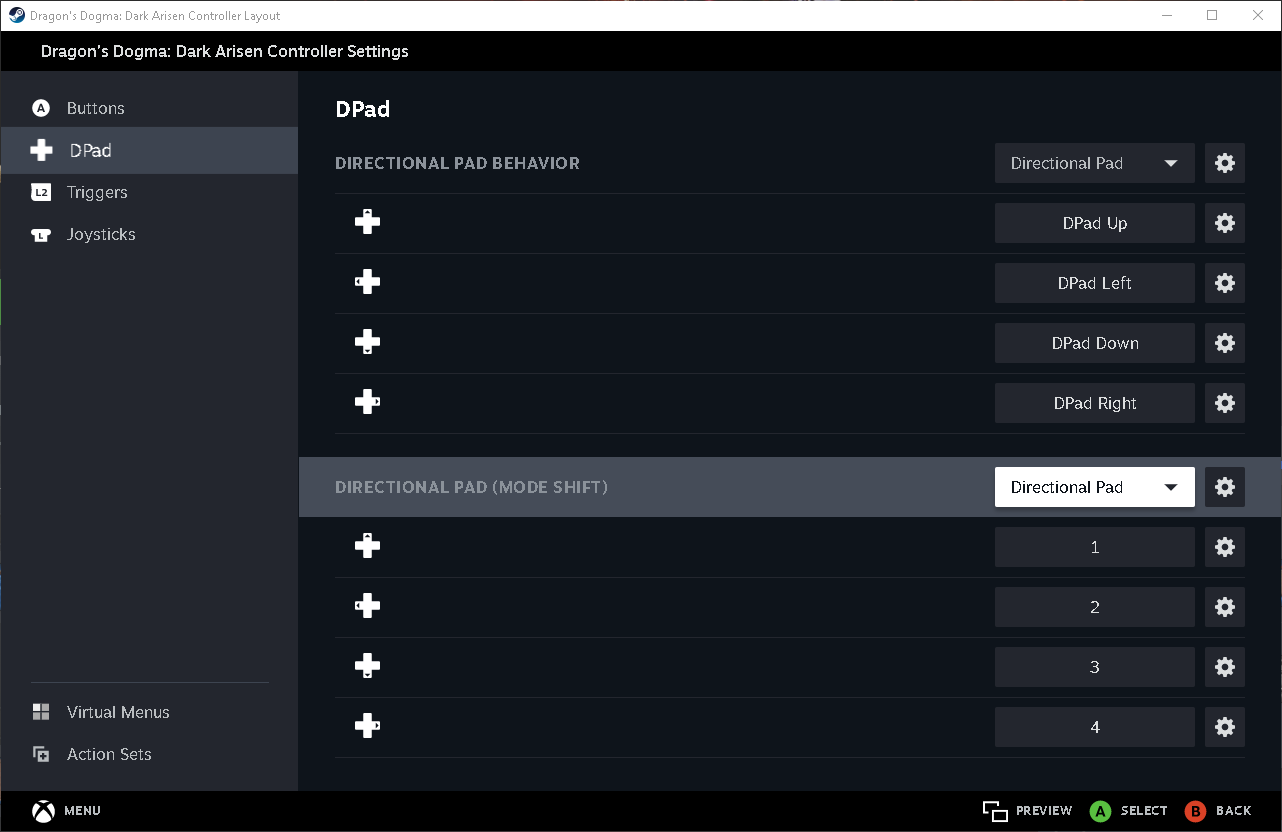Image resolution: width=1282 pixels, height=832 pixels.
Task: Close the Controller Layout window
Action: 1258,15
